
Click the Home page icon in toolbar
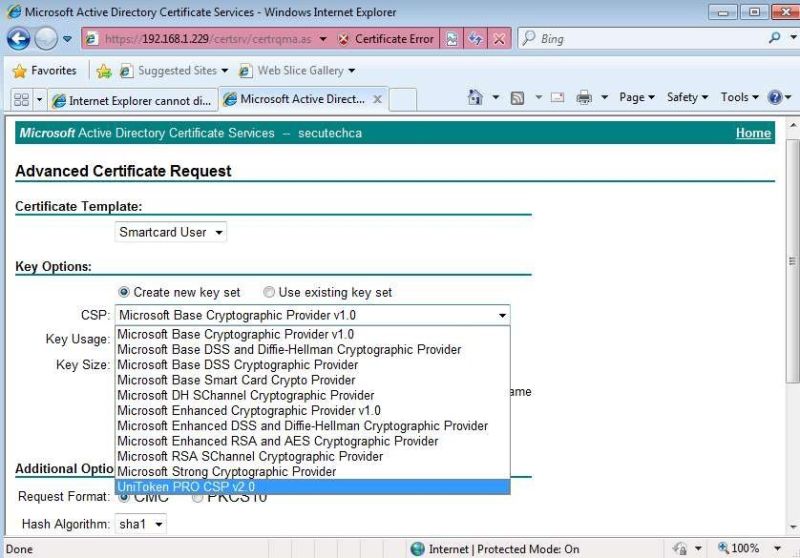[x=475, y=97]
